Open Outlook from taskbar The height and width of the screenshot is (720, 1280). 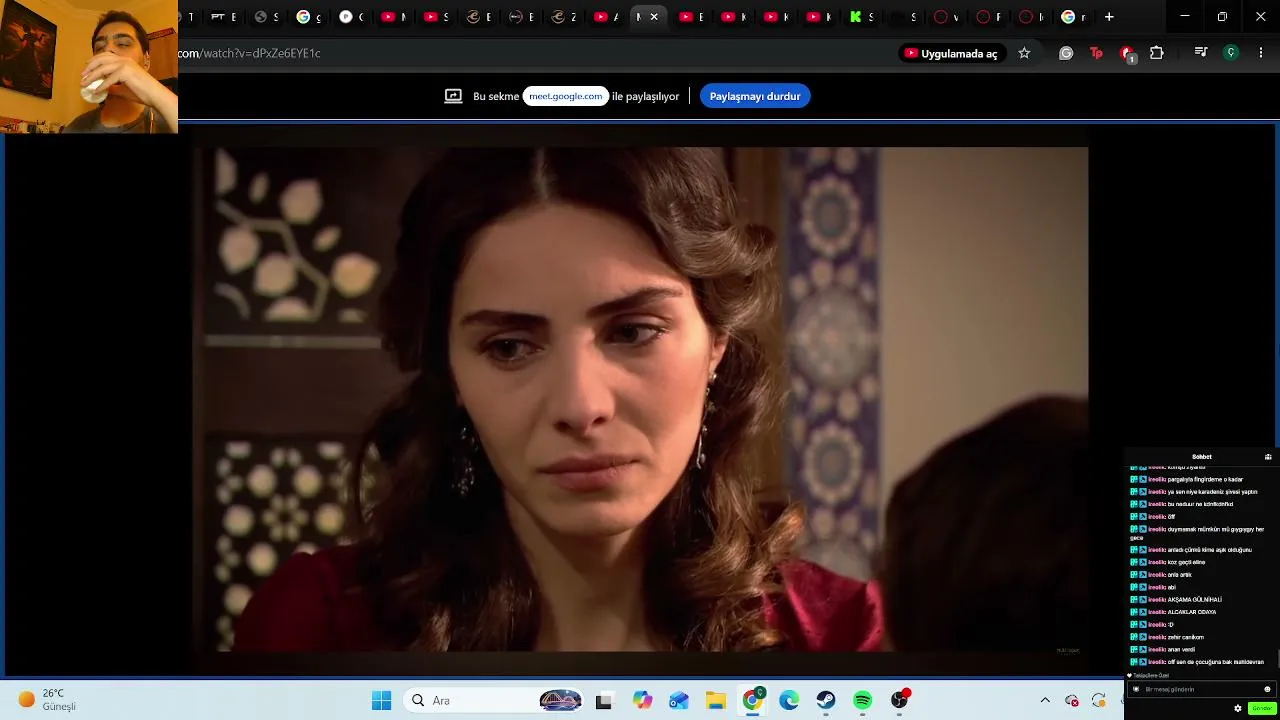(679, 701)
